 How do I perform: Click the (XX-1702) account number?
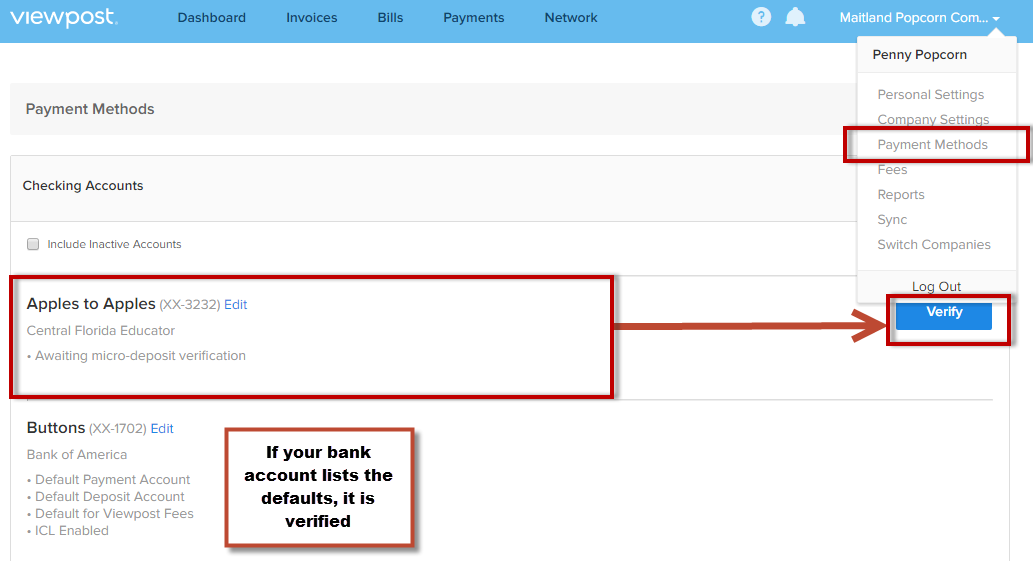click(x=117, y=429)
